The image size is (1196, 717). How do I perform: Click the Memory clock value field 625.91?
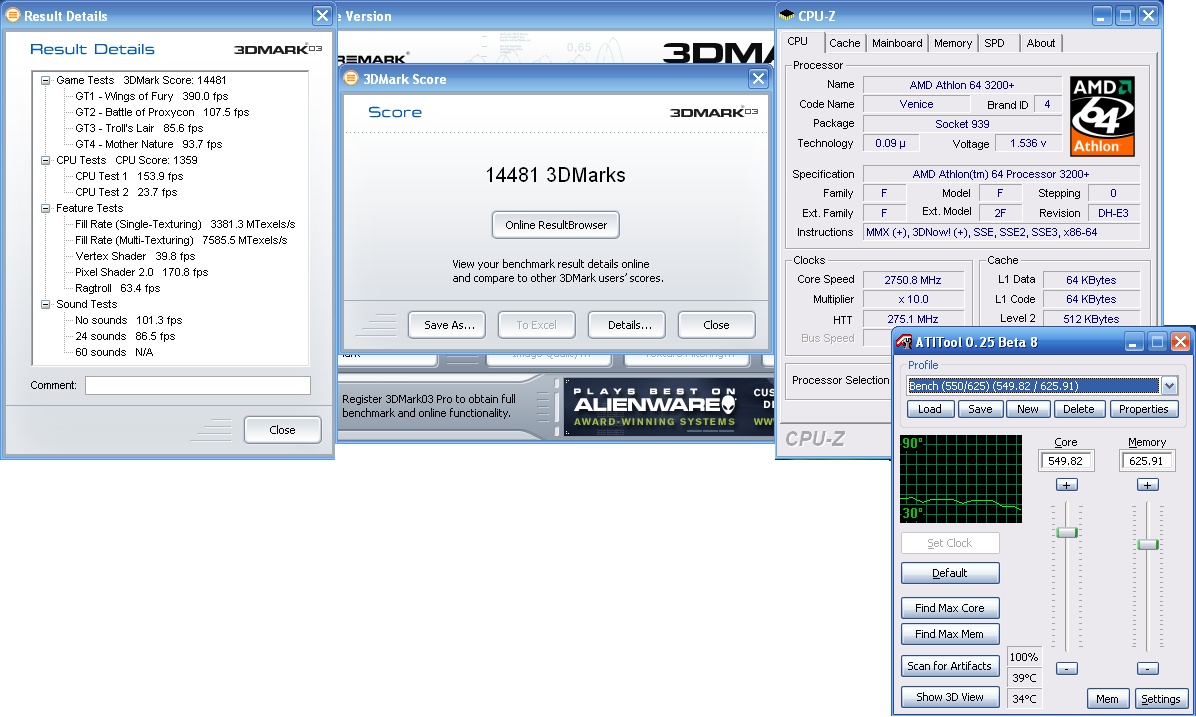point(1146,461)
